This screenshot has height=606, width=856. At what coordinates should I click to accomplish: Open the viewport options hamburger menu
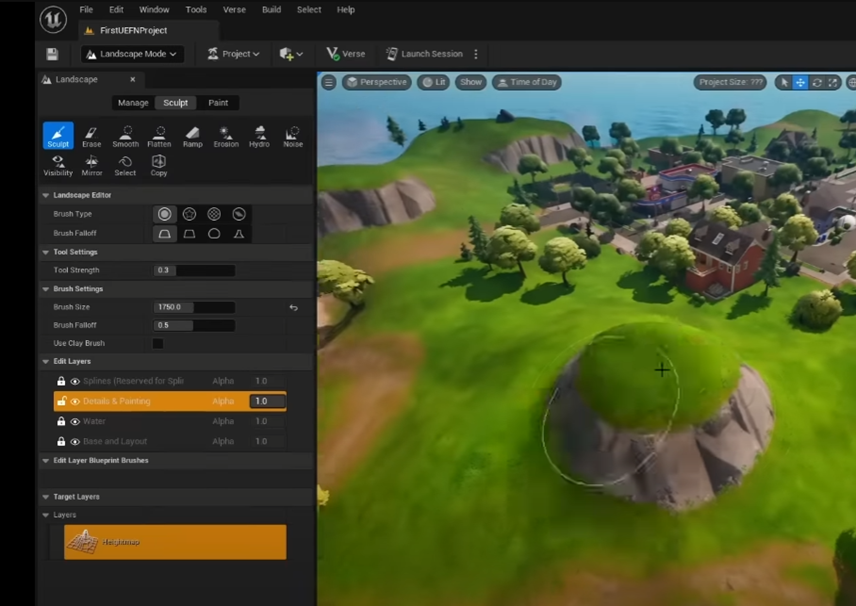tap(329, 82)
